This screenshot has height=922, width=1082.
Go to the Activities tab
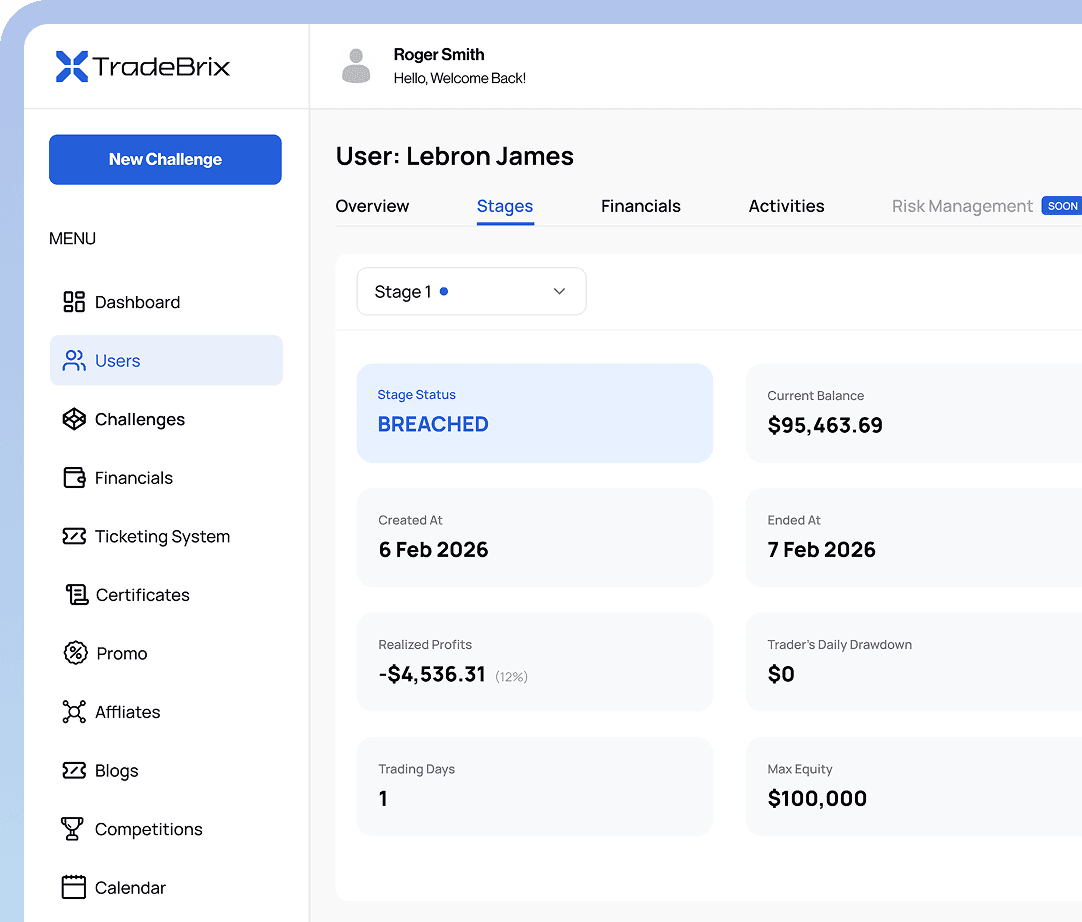click(x=786, y=206)
